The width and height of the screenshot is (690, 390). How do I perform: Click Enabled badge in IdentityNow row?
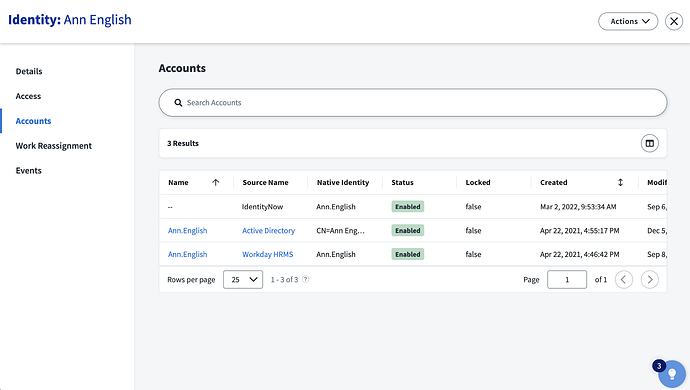(x=407, y=207)
